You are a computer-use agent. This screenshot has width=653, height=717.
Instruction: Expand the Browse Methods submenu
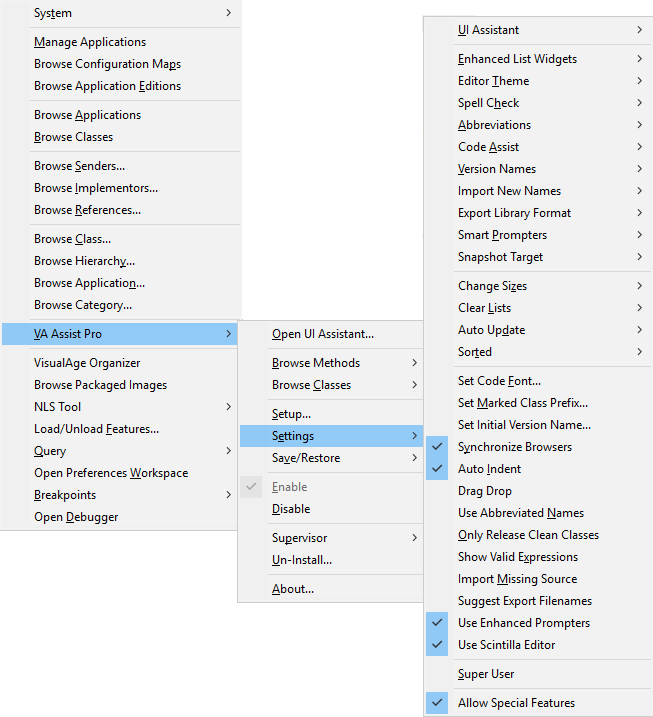point(315,363)
